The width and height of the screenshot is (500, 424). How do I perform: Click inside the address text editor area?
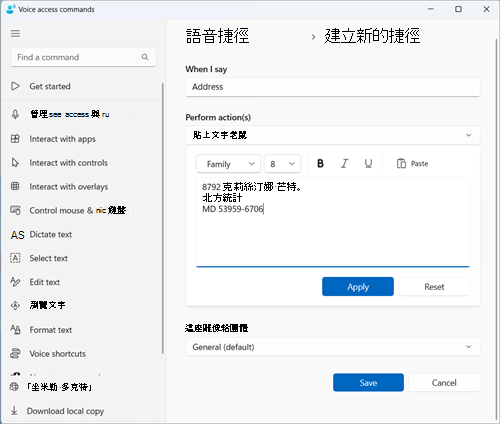[x=333, y=222]
